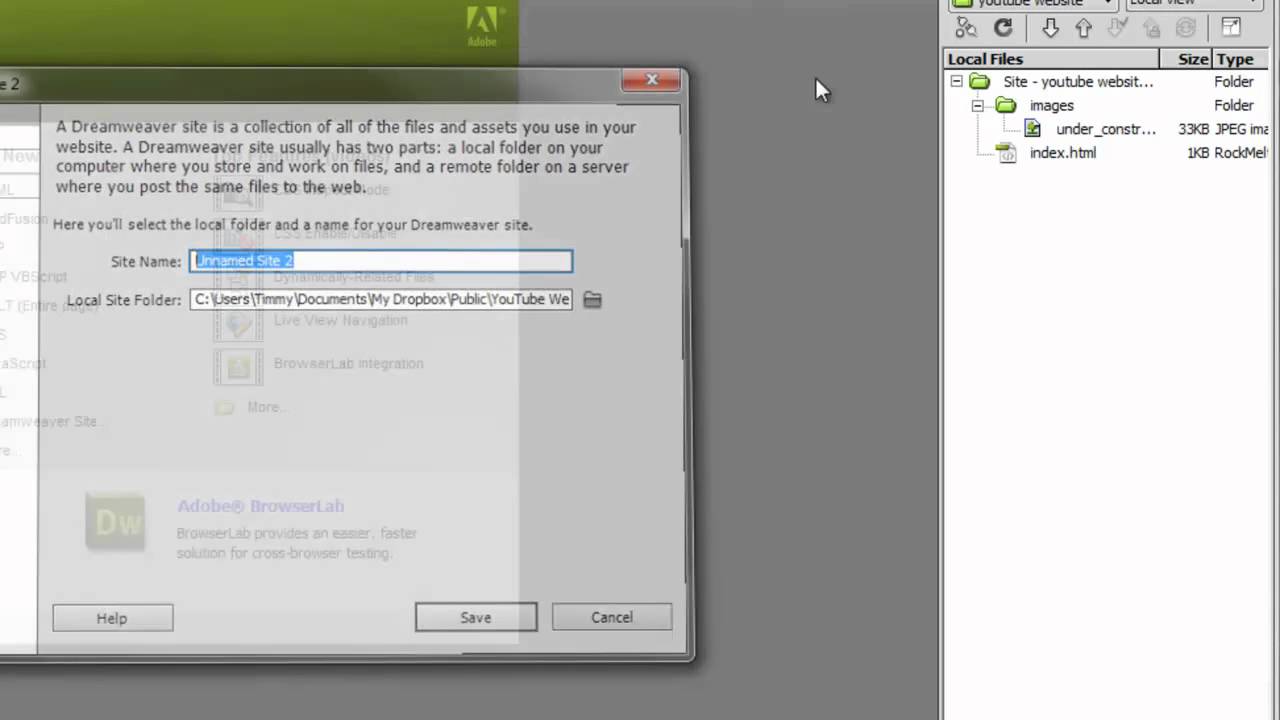The image size is (1280, 720).
Task: Sort by the Type column header
Action: coord(1240,59)
